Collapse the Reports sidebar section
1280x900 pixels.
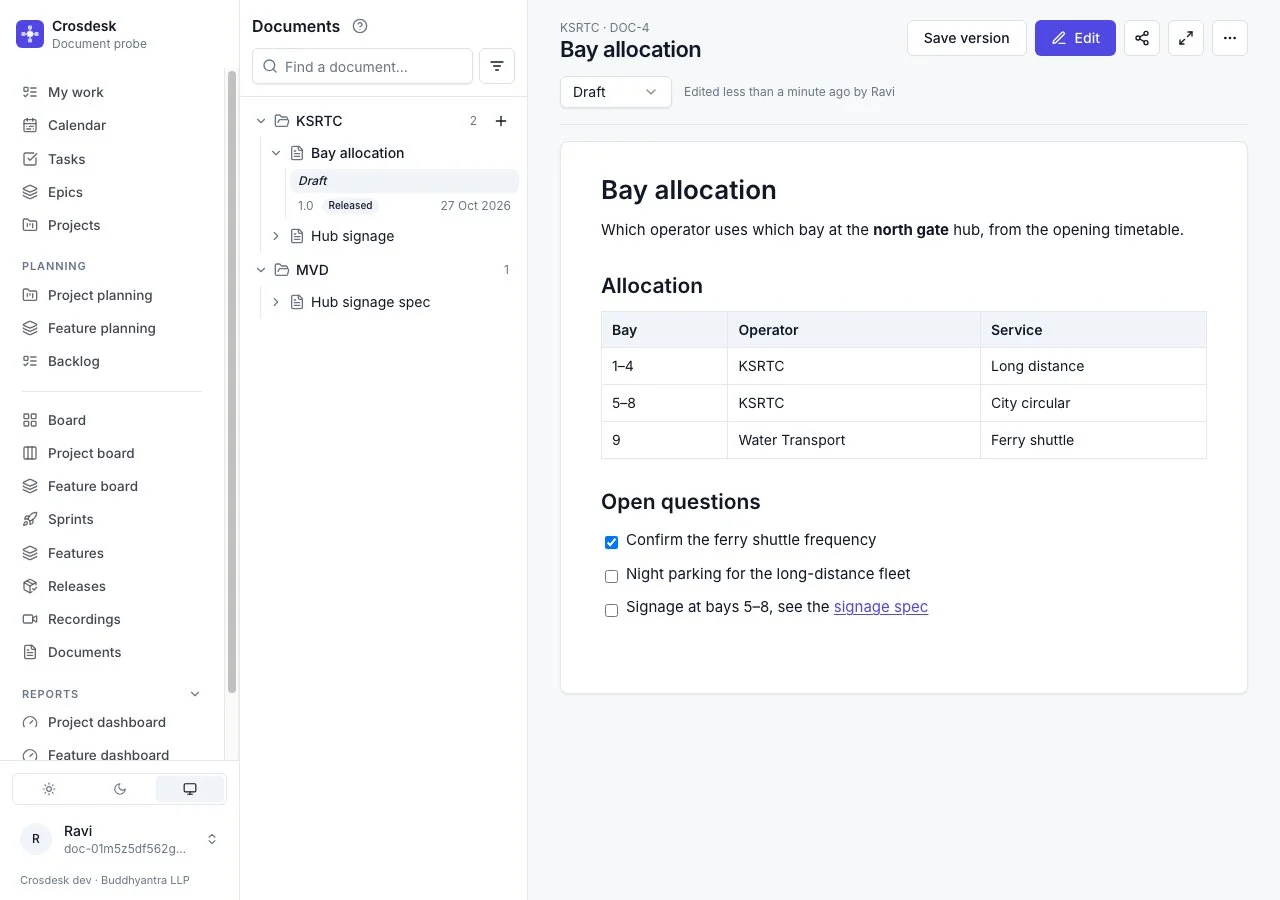tap(195, 694)
